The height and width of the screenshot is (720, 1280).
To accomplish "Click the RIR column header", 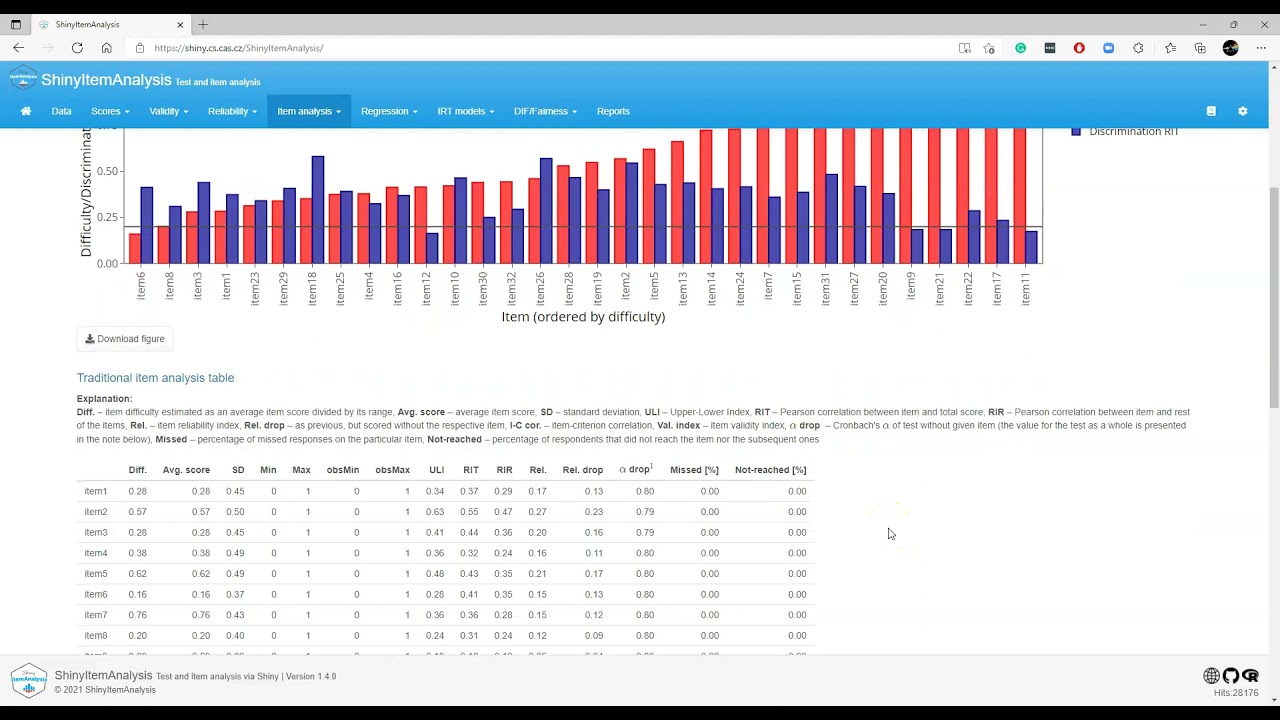I will coord(504,470).
